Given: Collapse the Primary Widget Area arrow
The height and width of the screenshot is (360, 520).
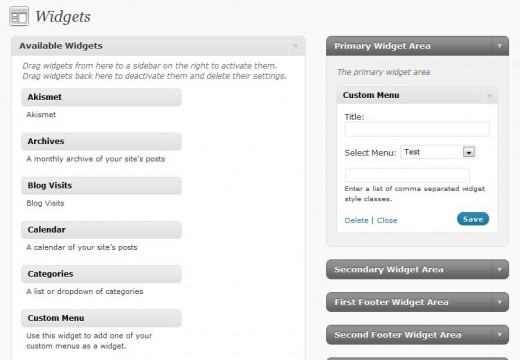Looking at the screenshot, I should (x=499, y=46).
